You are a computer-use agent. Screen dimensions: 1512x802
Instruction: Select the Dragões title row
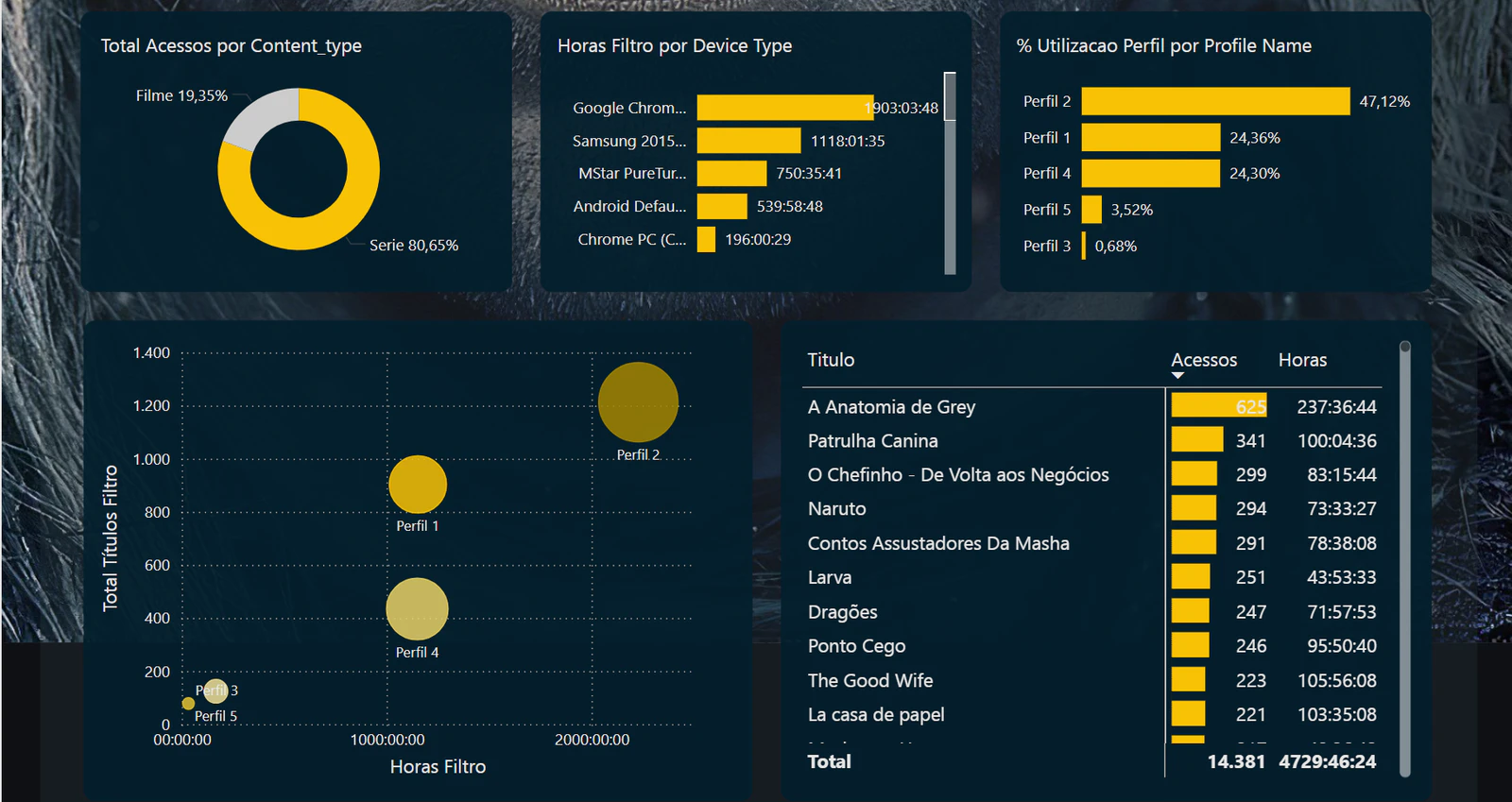pyautogui.click(x=1091, y=612)
